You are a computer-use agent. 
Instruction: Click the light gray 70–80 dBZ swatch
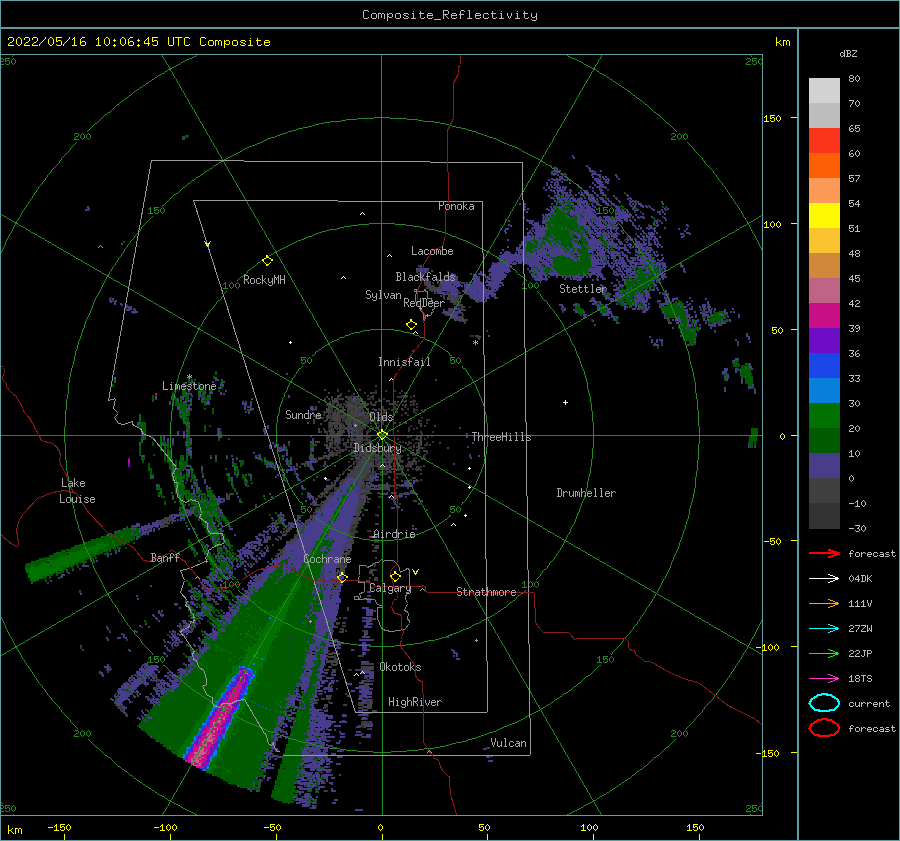tap(824, 91)
